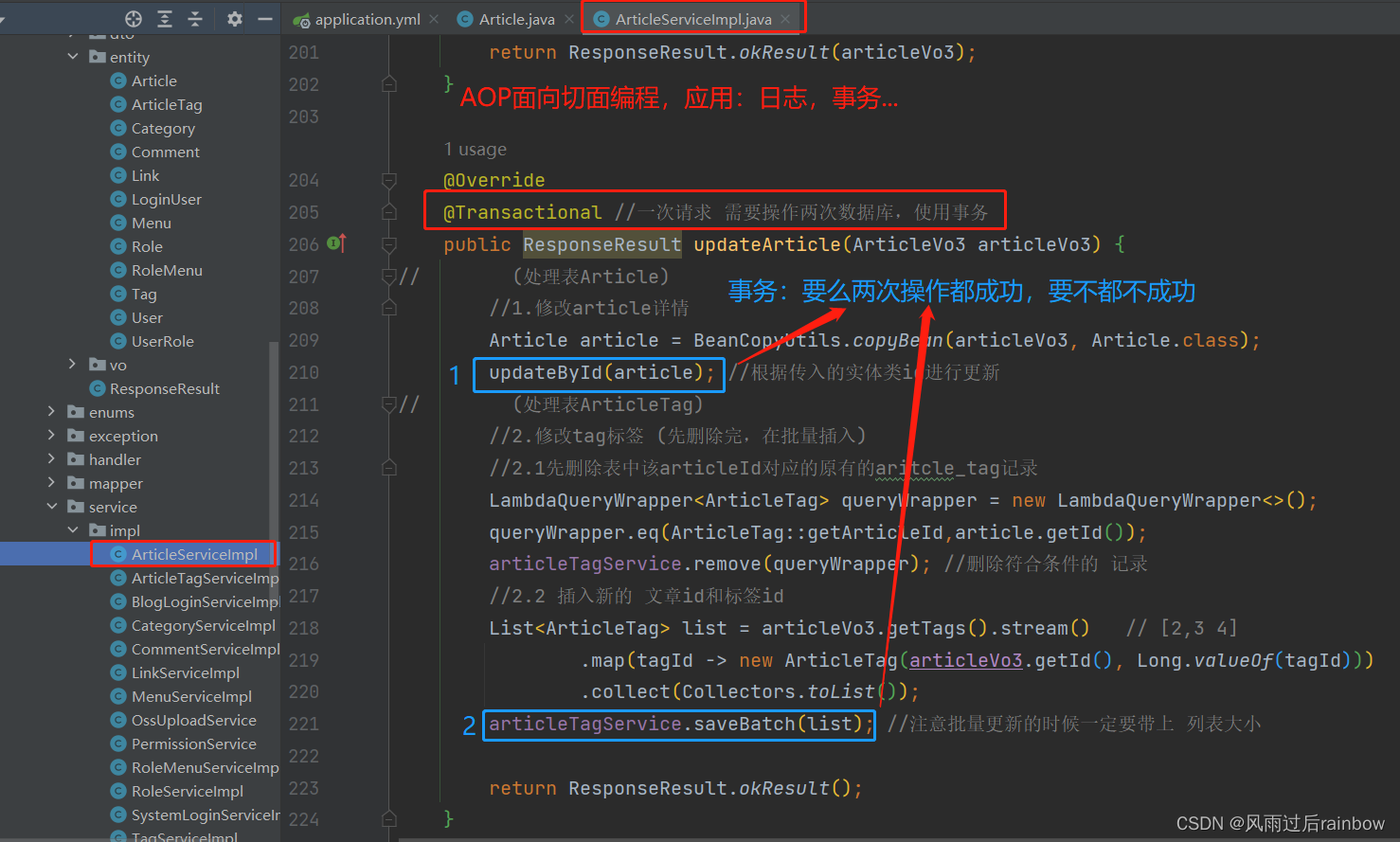This screenshot has height=842, width=1400.
Task: Click the updateArticle method name
Action: tap(766, 244)
